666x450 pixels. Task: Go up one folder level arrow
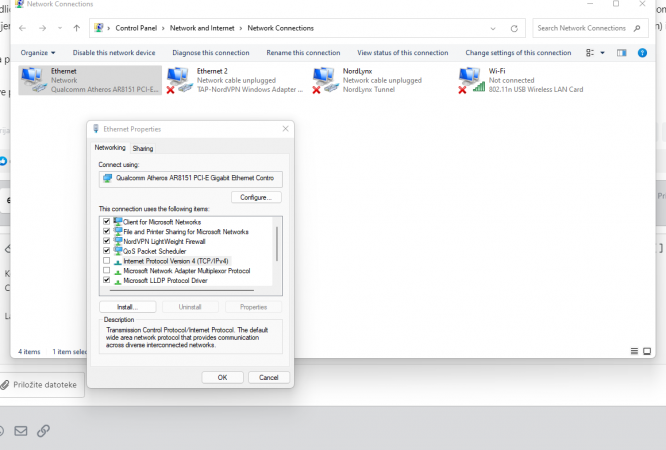pos(76,28)
